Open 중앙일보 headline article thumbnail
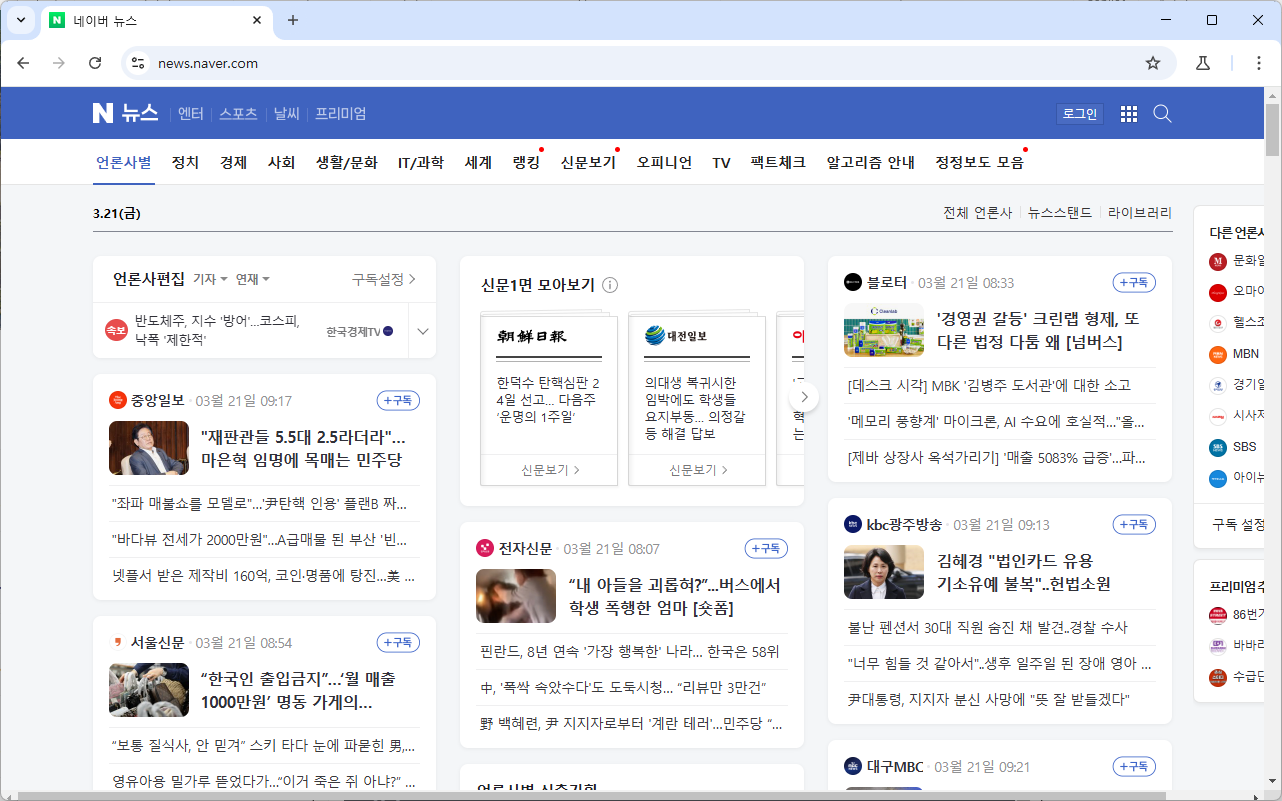 pyautogui.click(x=149, y=448)
